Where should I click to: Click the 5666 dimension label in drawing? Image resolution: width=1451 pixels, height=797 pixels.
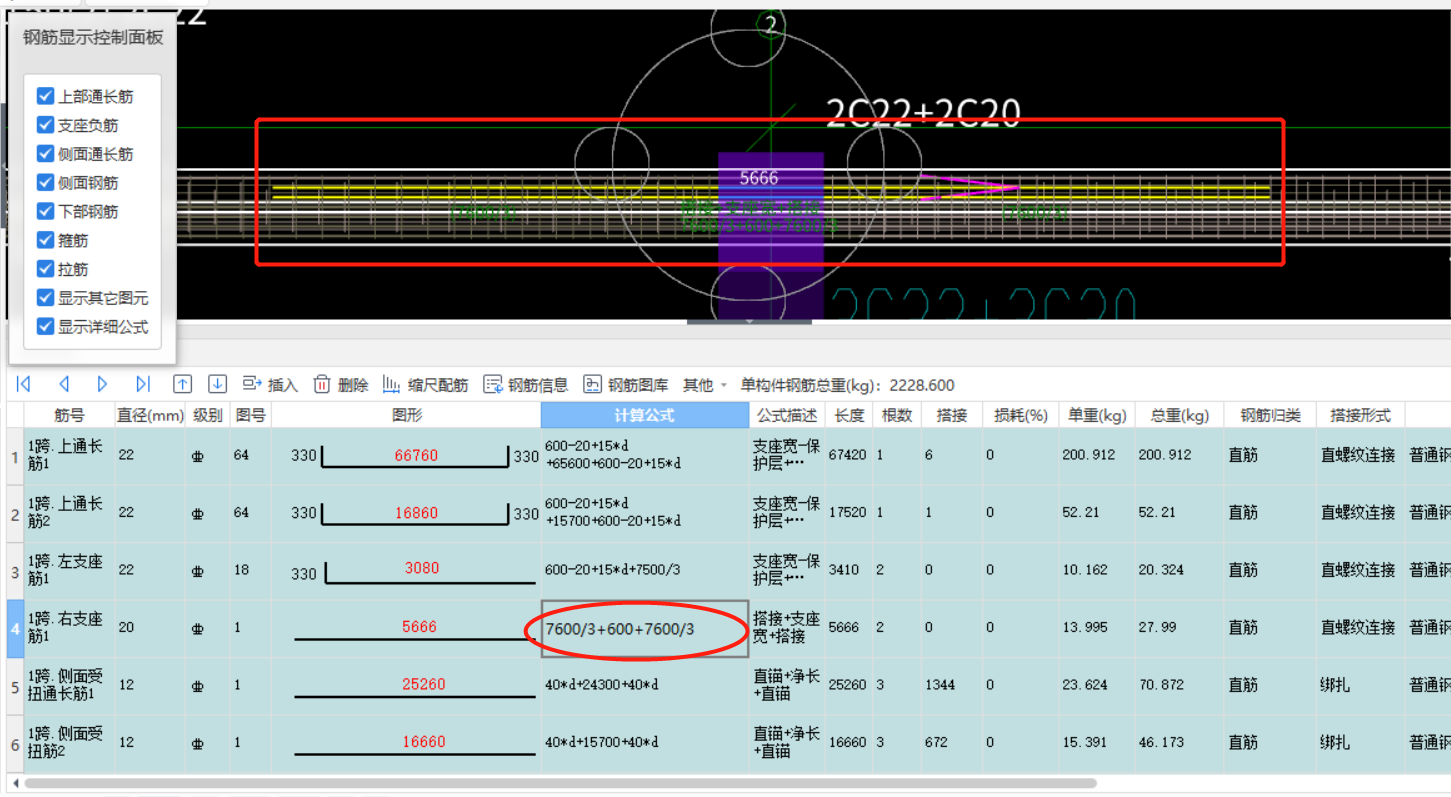click(758, 178)
